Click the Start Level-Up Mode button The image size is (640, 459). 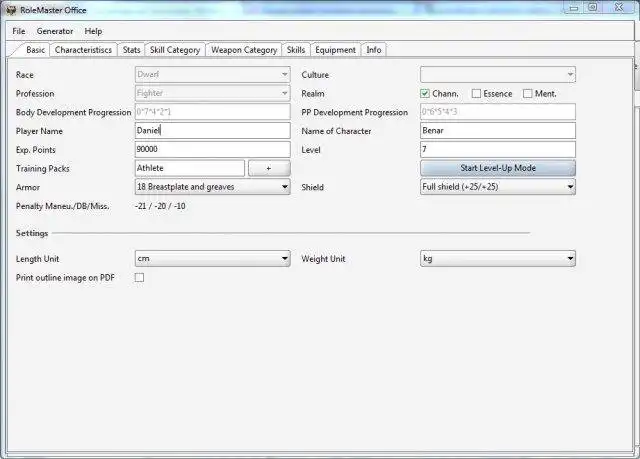click(x=498, y=168)
